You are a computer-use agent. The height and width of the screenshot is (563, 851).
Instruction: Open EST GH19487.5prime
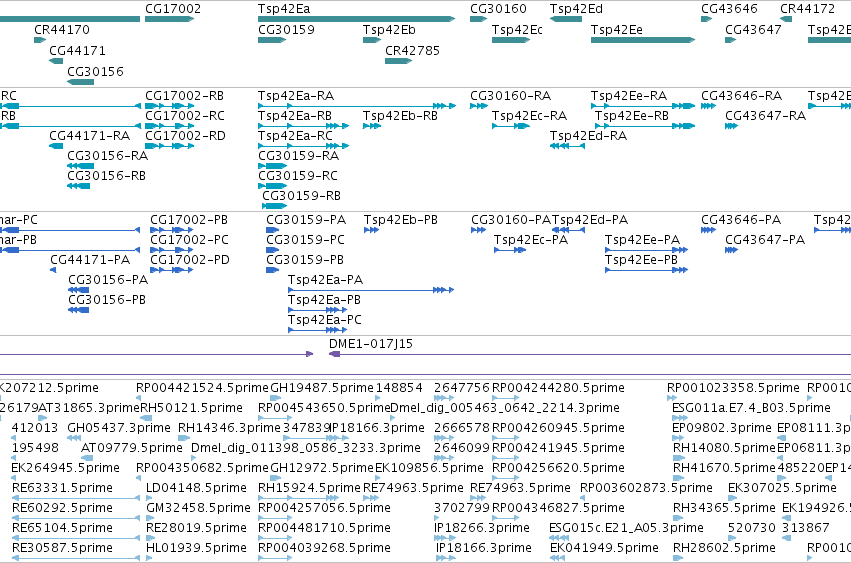[x=322, y=388]
